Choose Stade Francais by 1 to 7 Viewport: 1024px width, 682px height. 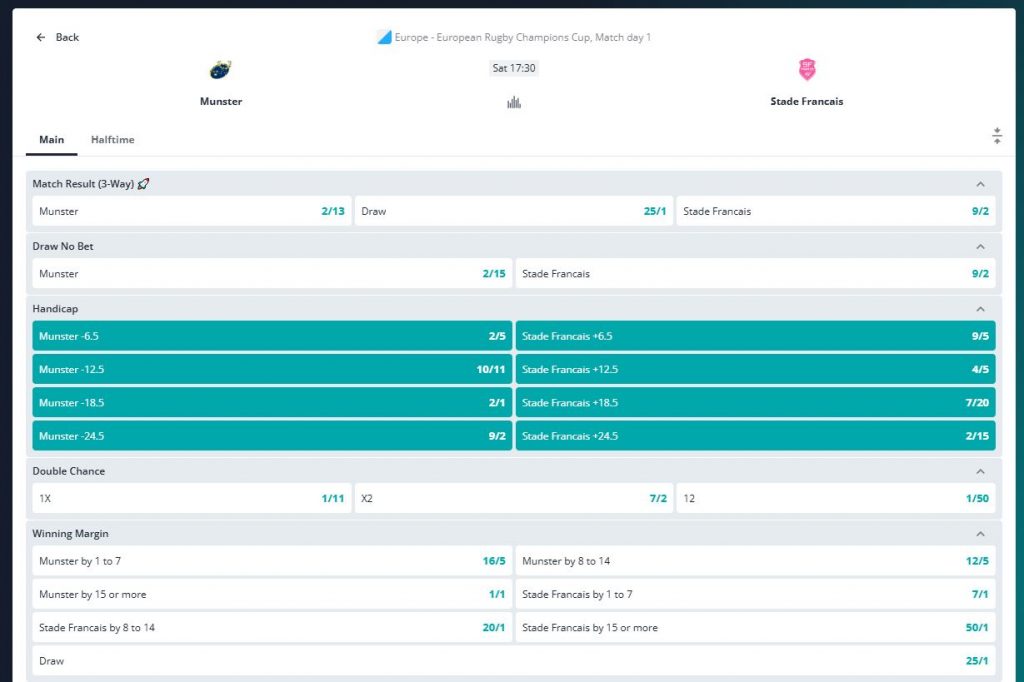(x=756, y=594)
